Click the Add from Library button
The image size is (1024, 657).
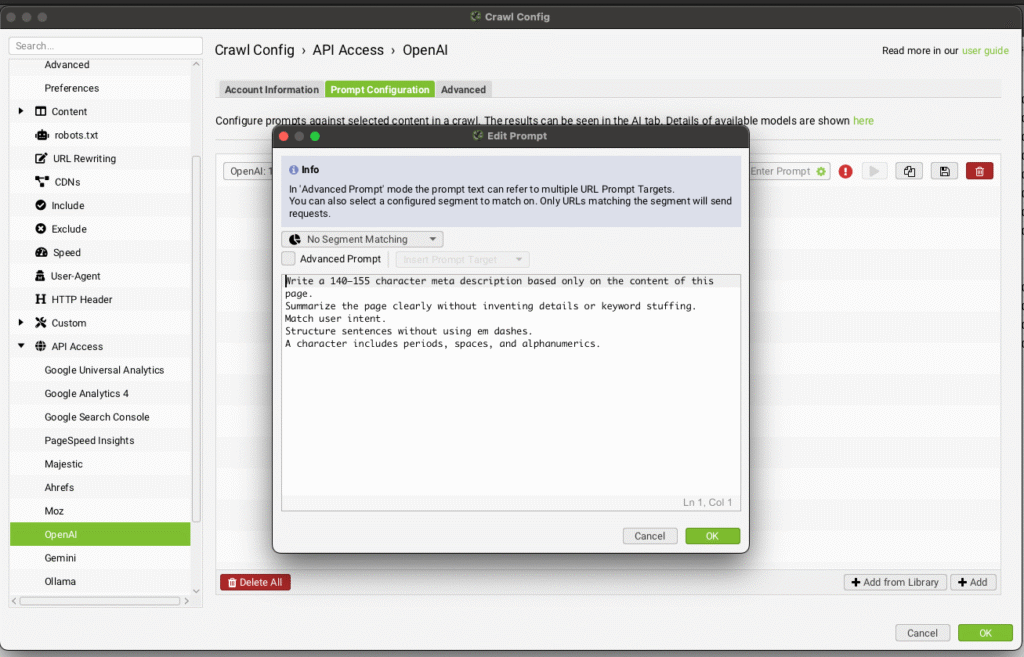tap(894, 582)
